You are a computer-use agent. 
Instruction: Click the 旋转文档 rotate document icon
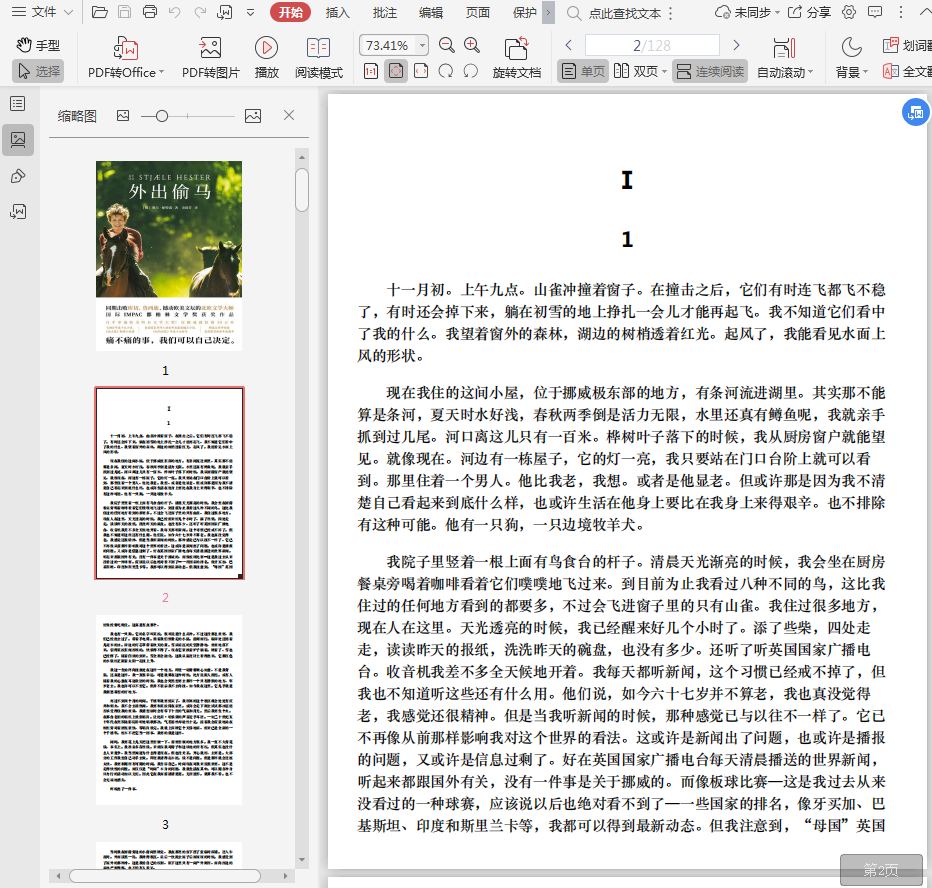[516, 48]
